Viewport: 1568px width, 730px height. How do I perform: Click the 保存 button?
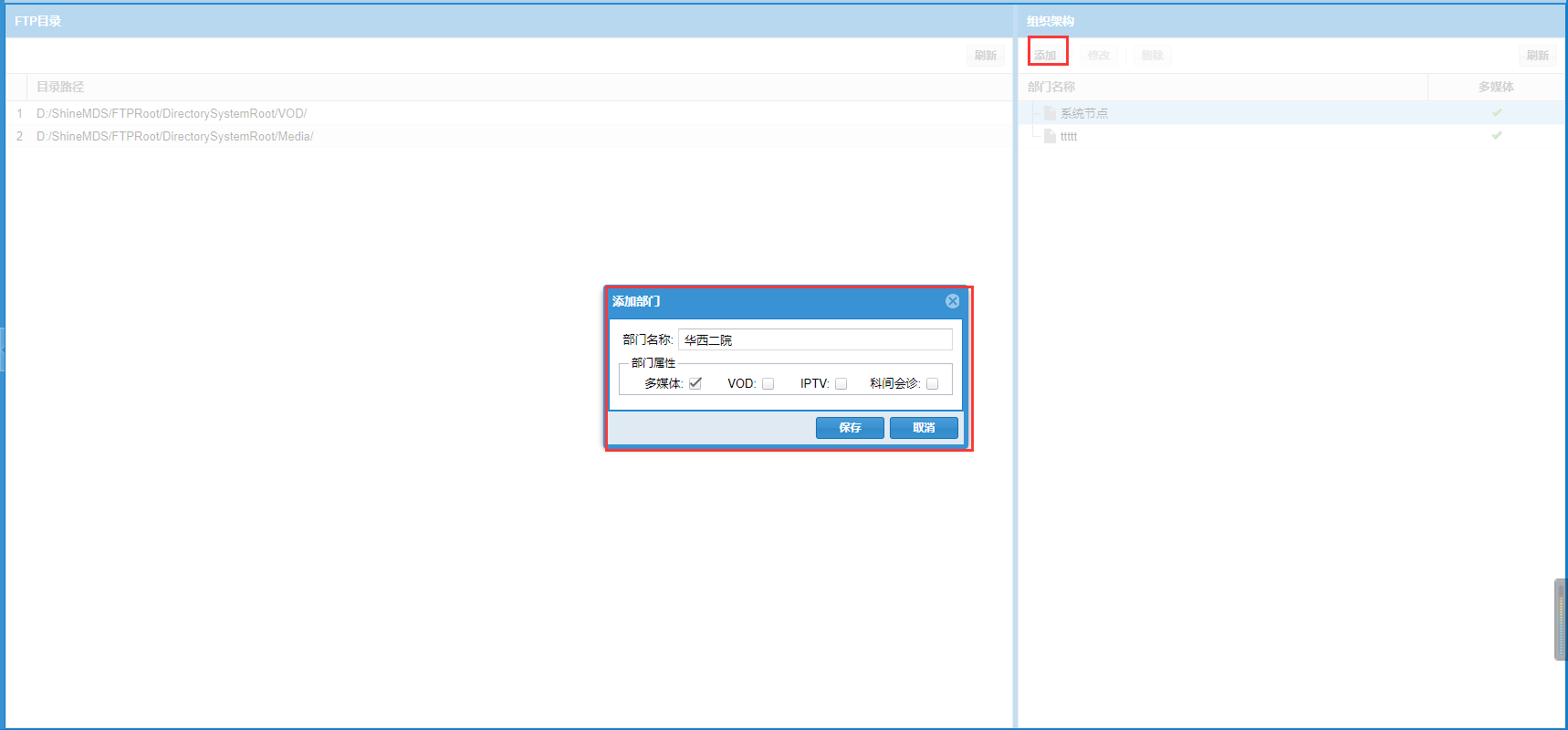click(x=850, y=428)
